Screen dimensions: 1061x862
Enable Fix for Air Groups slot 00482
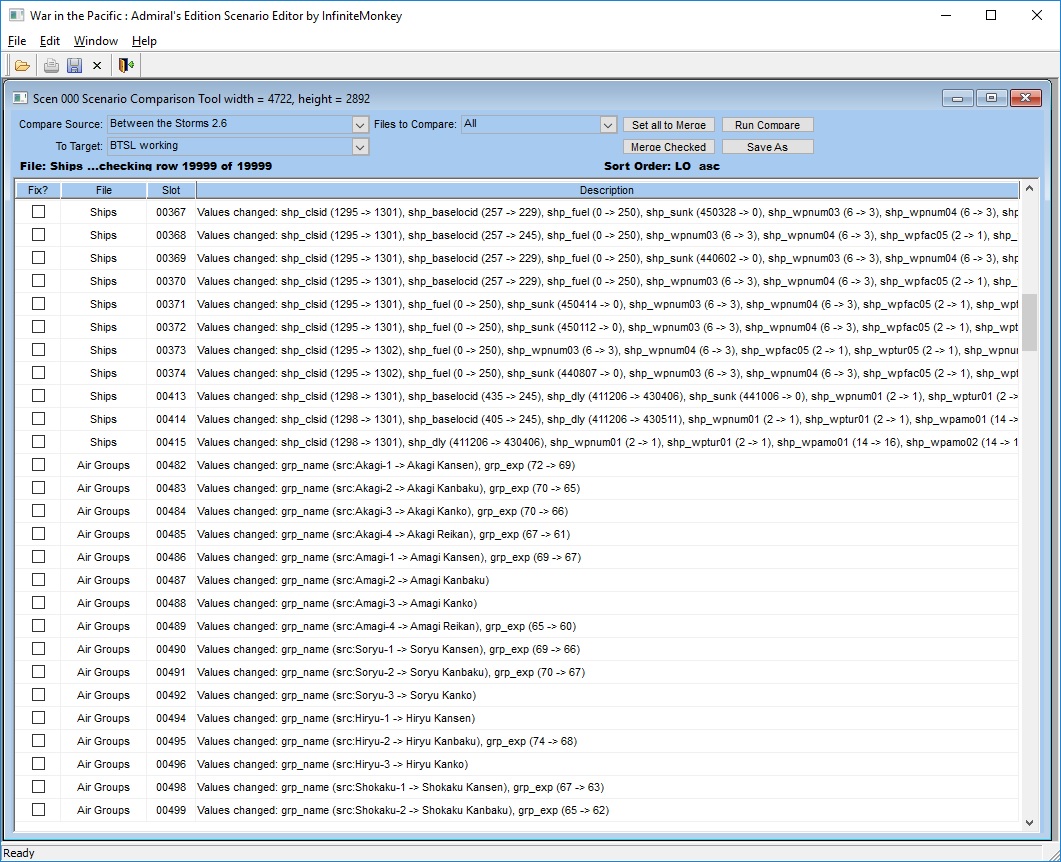point(39,465)
